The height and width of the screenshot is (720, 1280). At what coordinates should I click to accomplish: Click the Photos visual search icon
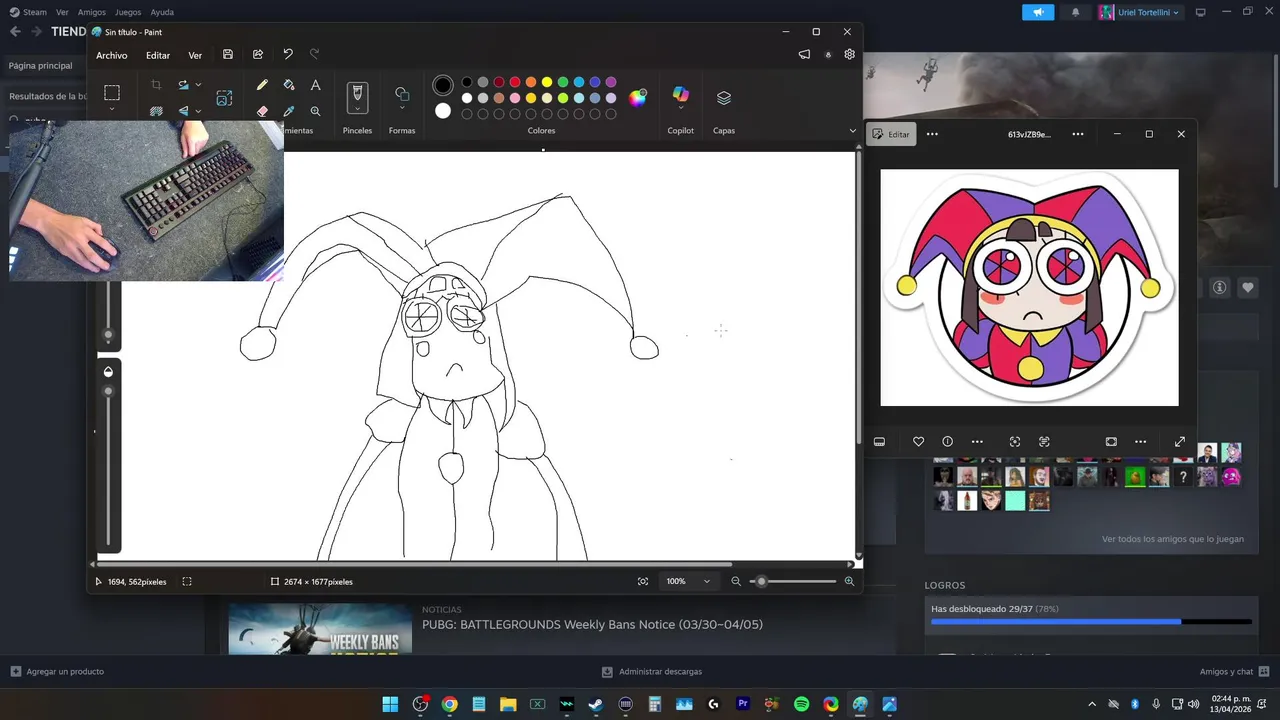(1015, 441)
